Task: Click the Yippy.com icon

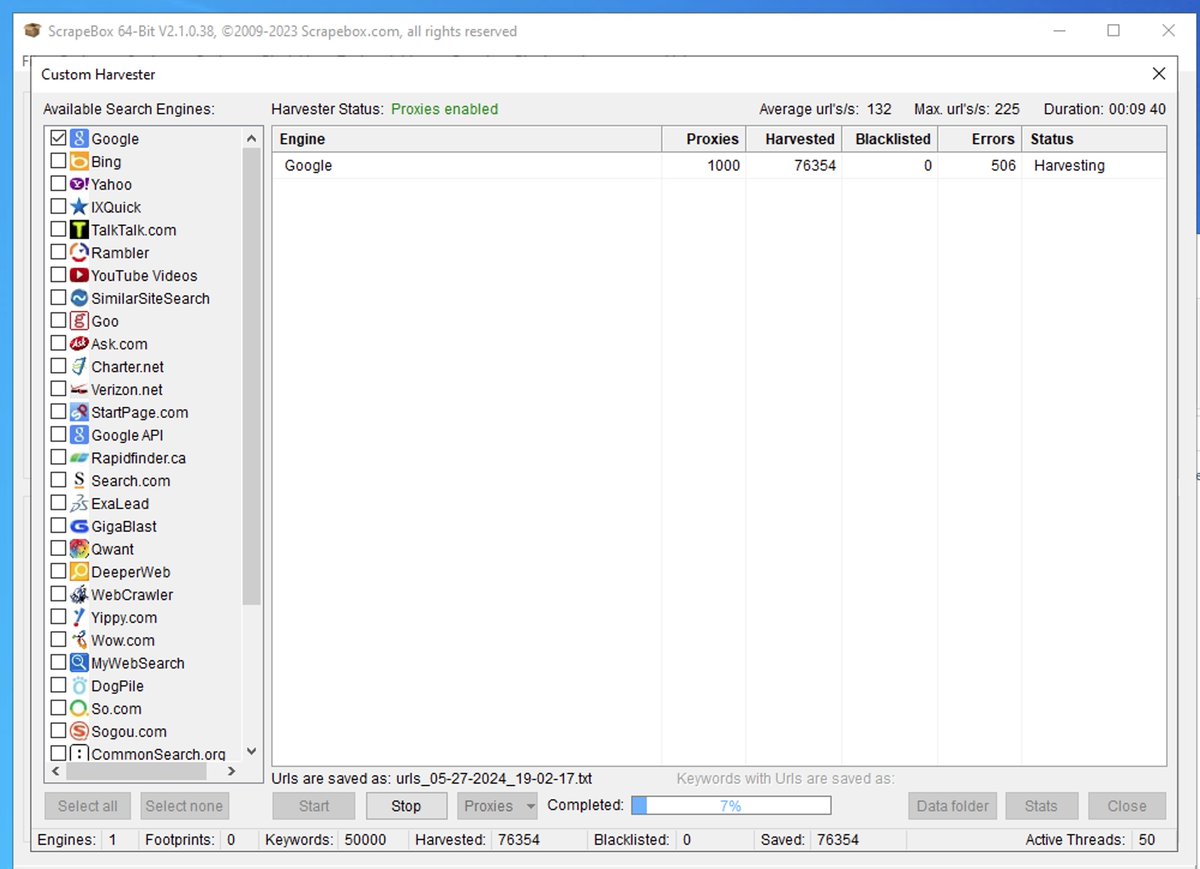Action: click(x=79, y=618)
